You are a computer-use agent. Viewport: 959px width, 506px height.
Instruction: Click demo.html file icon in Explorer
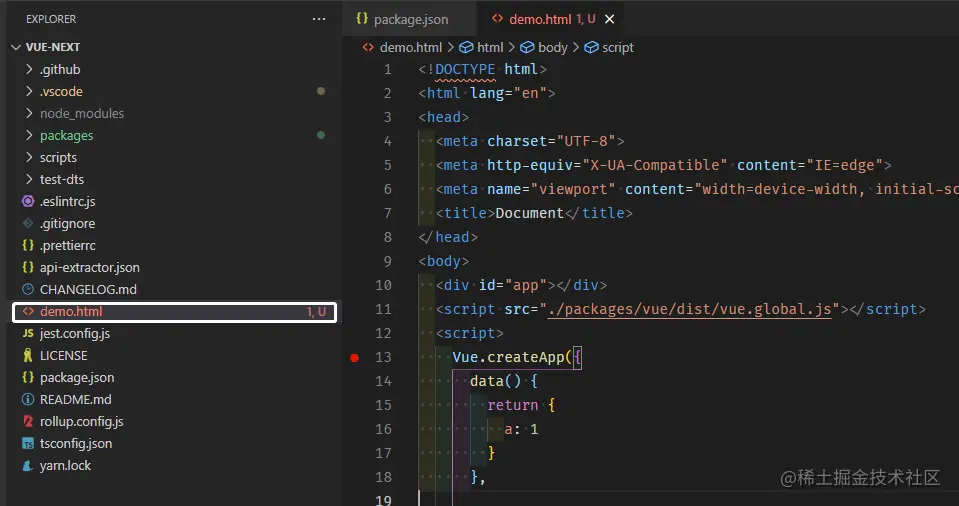pyautogui.click(x=28, y=311)
